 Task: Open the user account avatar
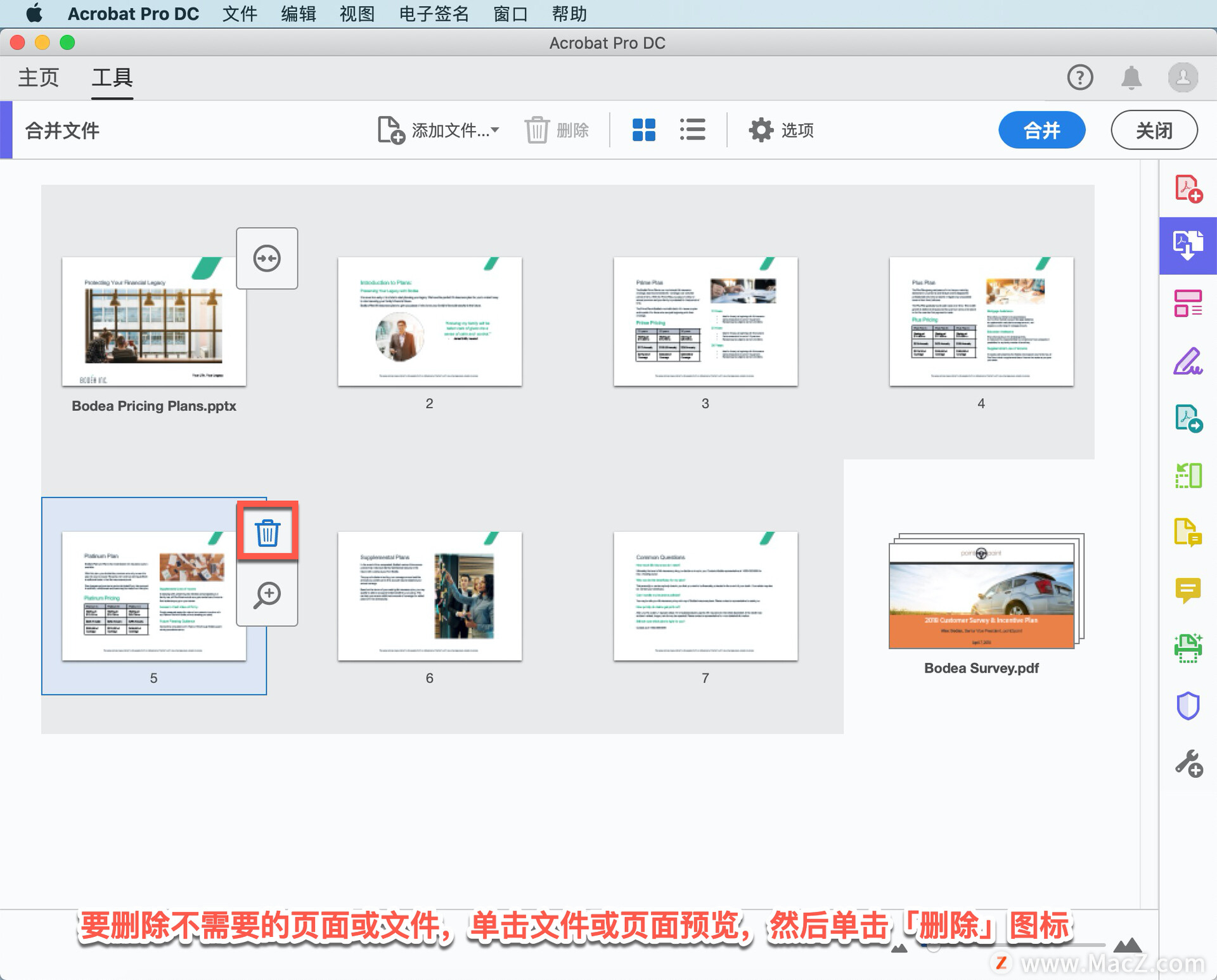coord(1183,77)
